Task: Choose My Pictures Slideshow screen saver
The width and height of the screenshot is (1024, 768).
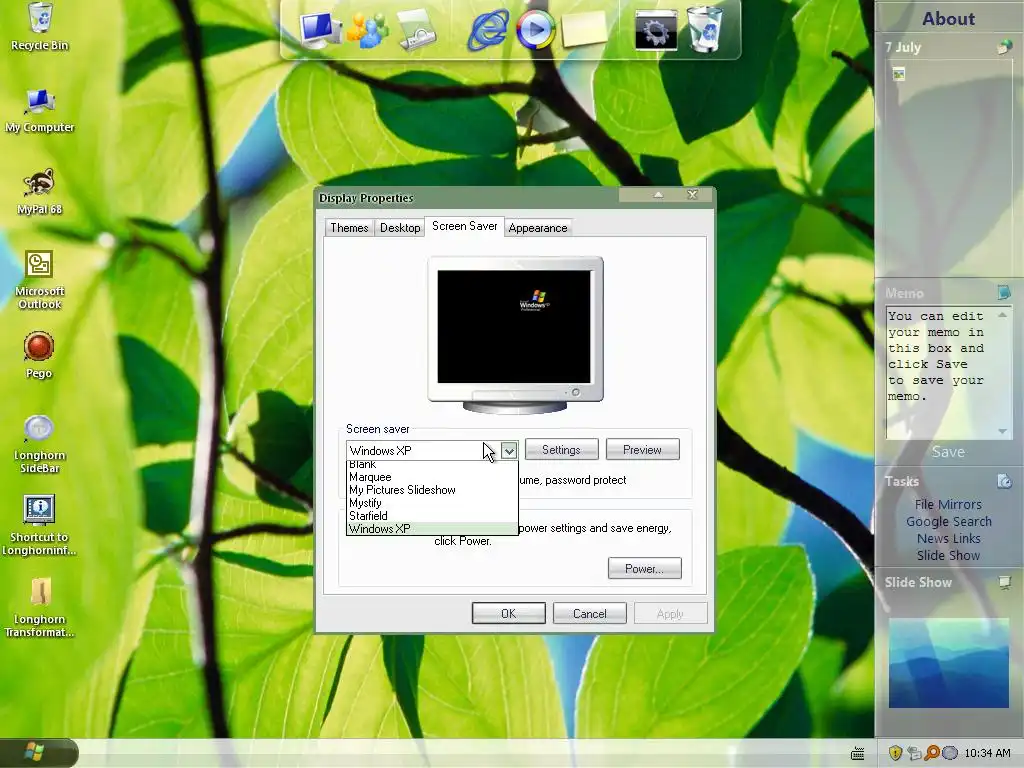Action: [x=432, y=490]
